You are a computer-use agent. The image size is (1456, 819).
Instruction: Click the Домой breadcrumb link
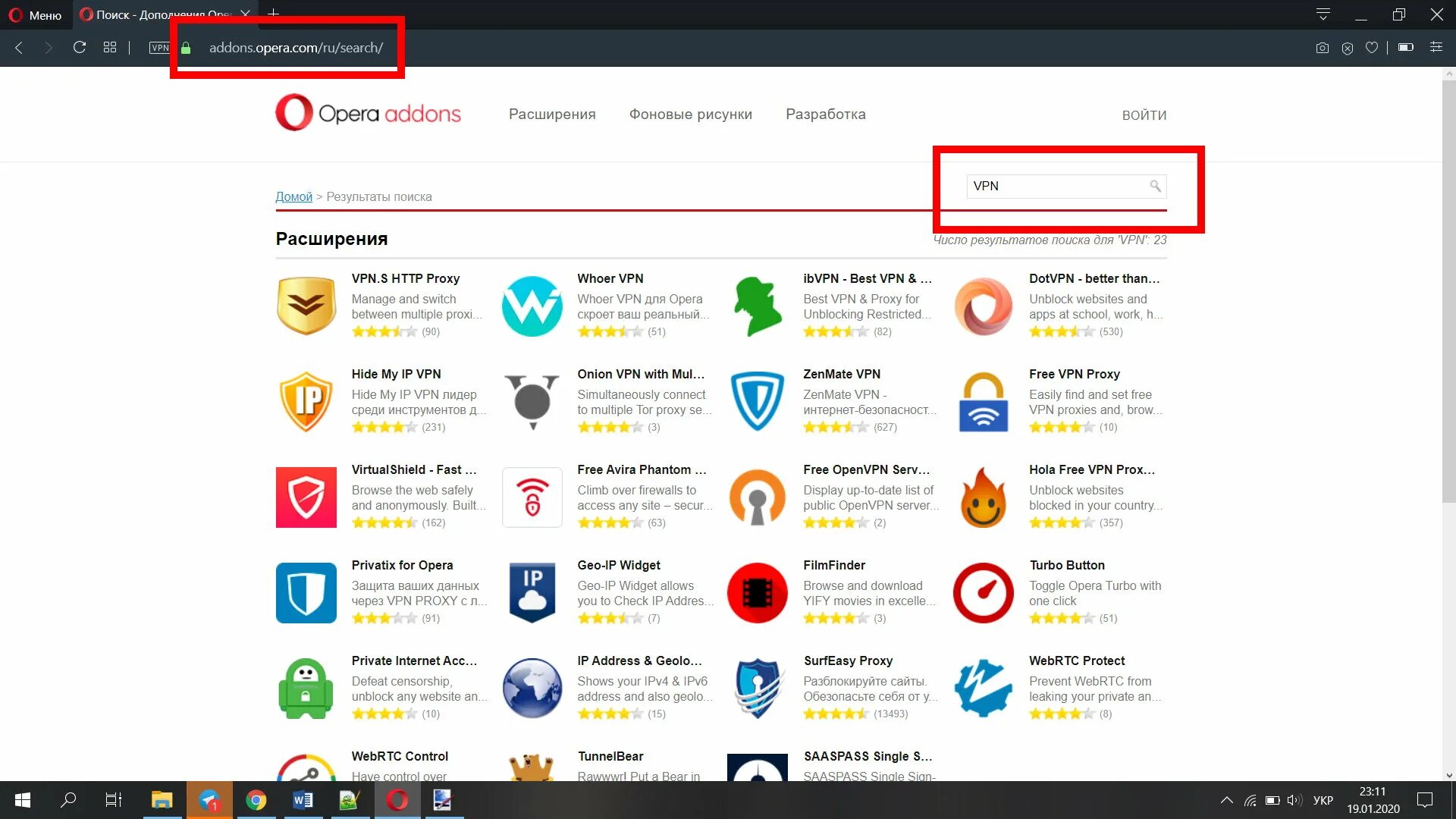(293, 196)
